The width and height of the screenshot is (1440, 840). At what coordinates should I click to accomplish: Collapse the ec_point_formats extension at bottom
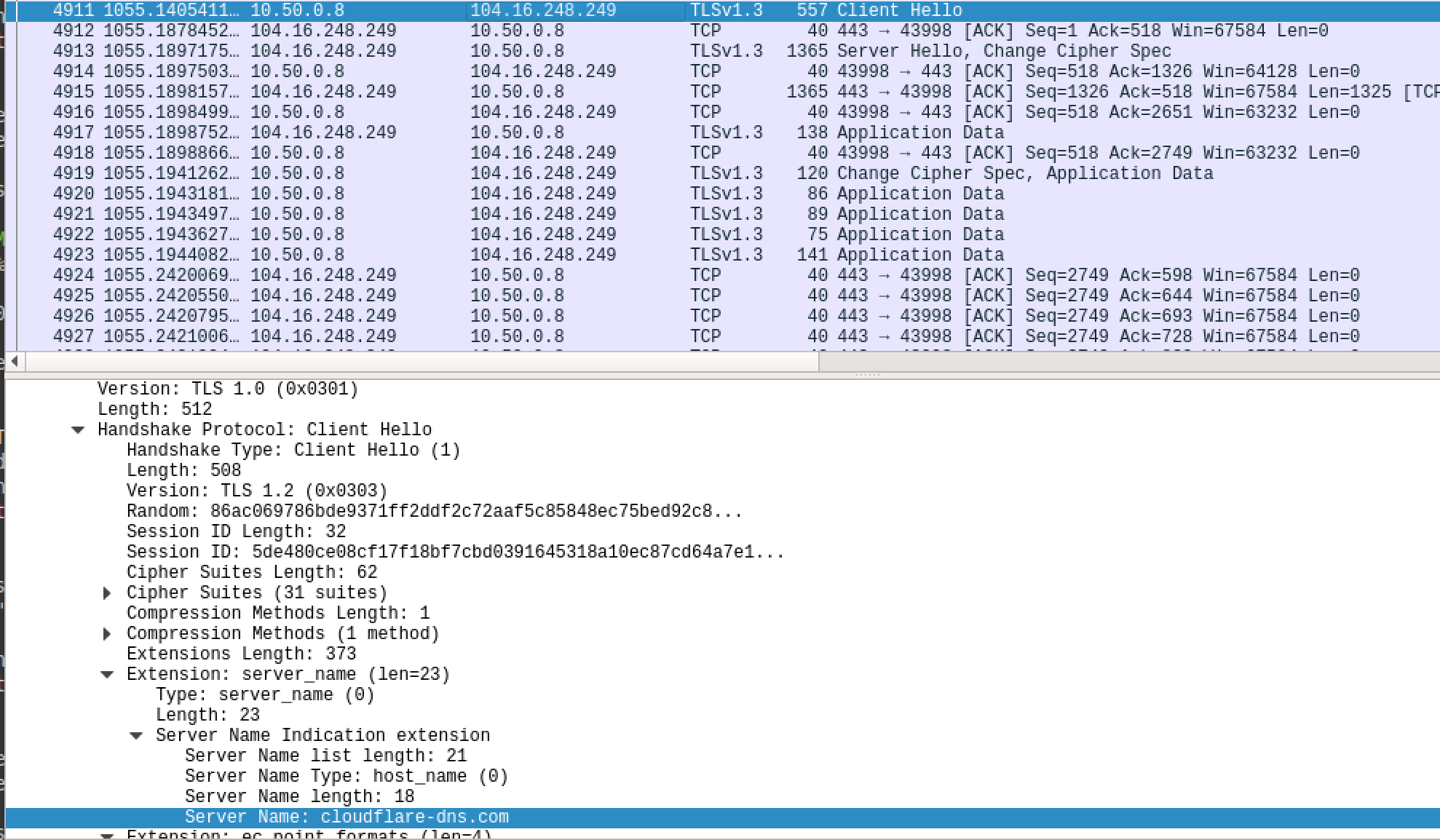coord(107,836)
